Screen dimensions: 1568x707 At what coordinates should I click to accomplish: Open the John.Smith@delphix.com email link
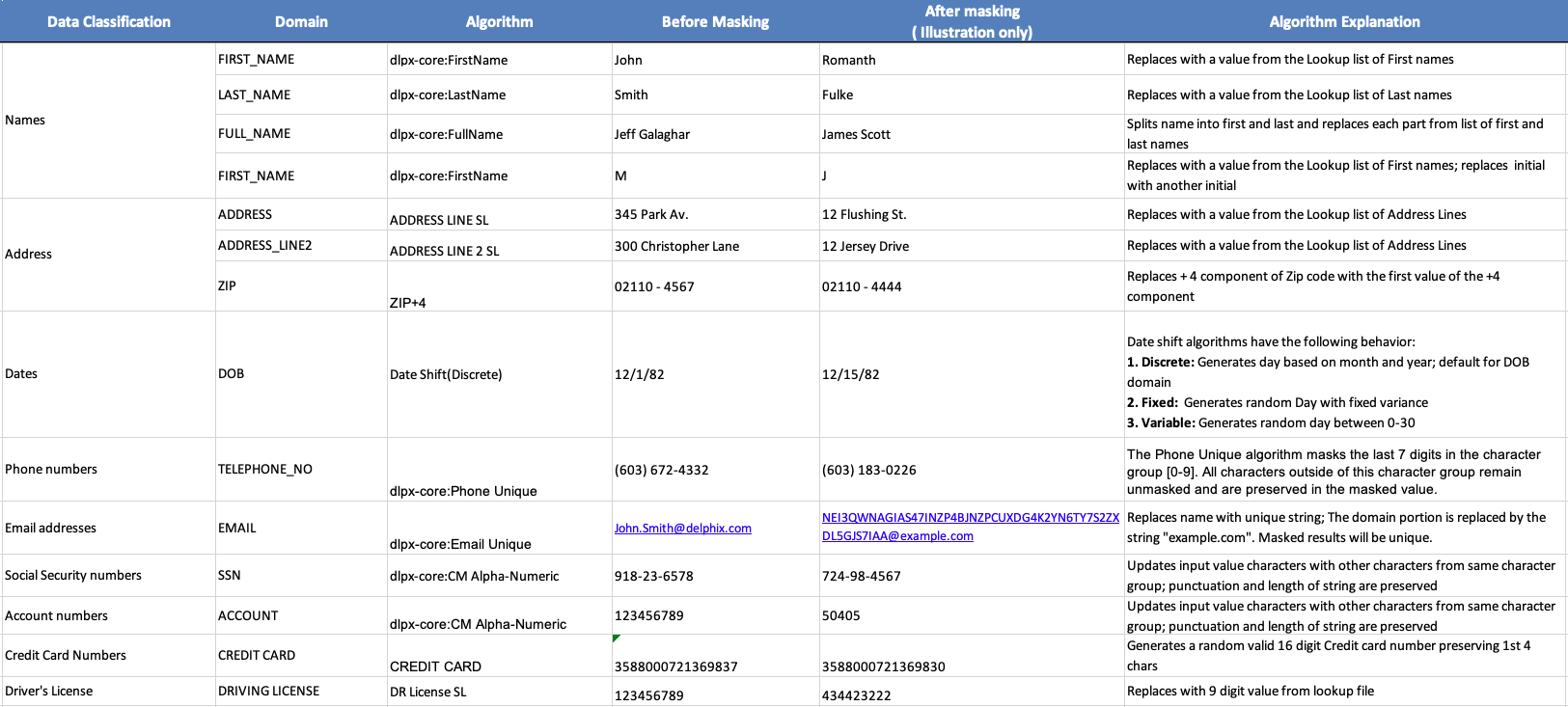682,529
